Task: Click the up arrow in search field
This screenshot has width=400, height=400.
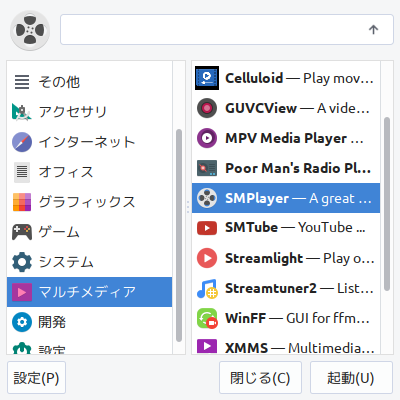Action: point(373,30)
